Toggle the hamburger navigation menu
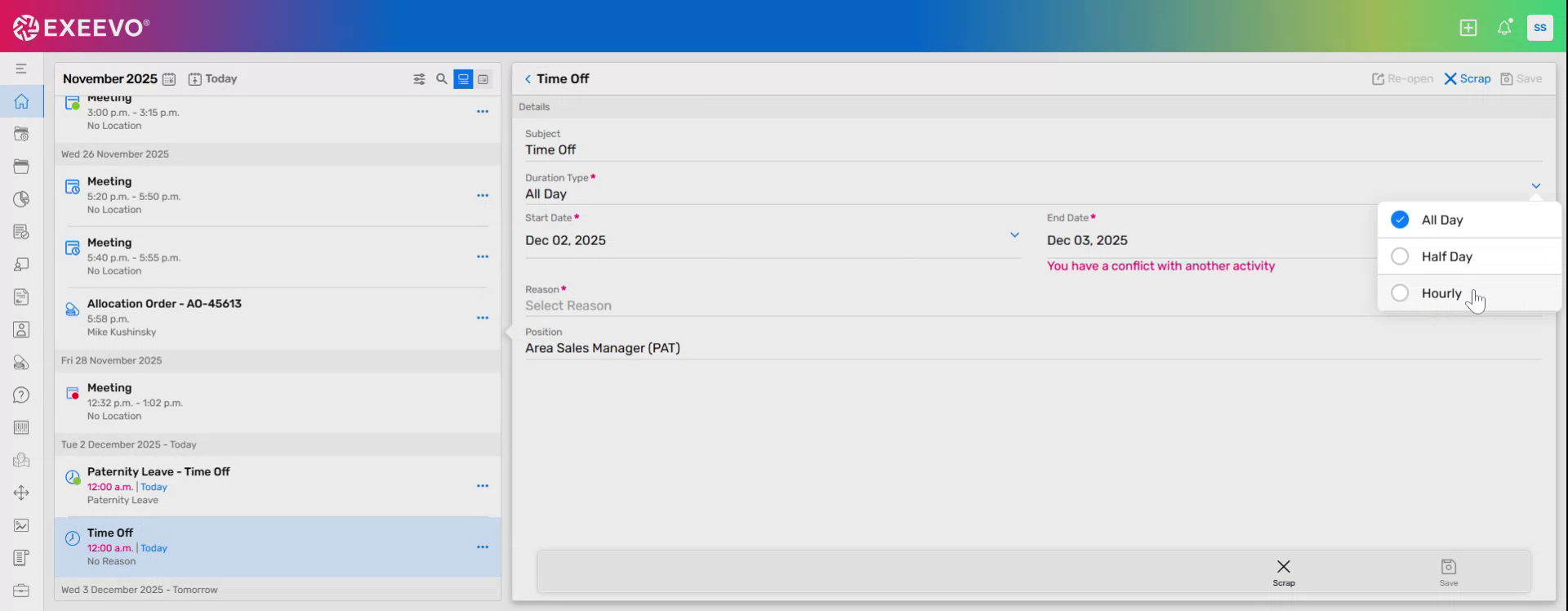1568x611 pixels. pyautogui.click(x=21, y=69)
